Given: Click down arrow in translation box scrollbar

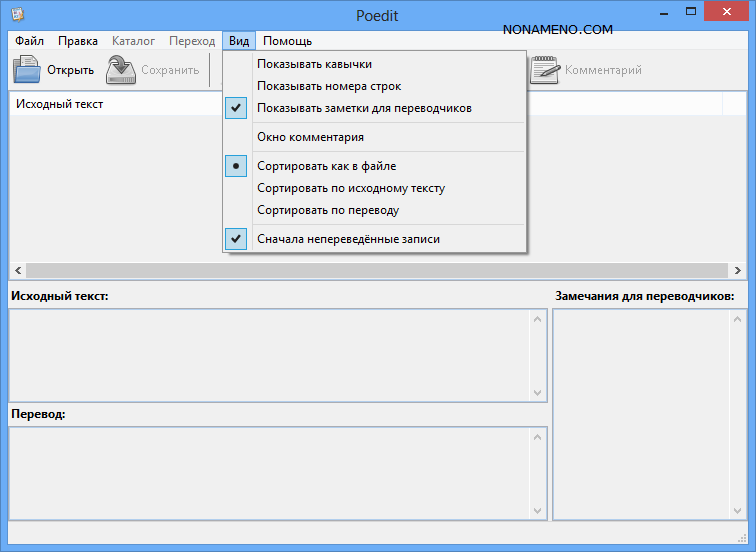Looking at the screenshot, I should [537, 510].
